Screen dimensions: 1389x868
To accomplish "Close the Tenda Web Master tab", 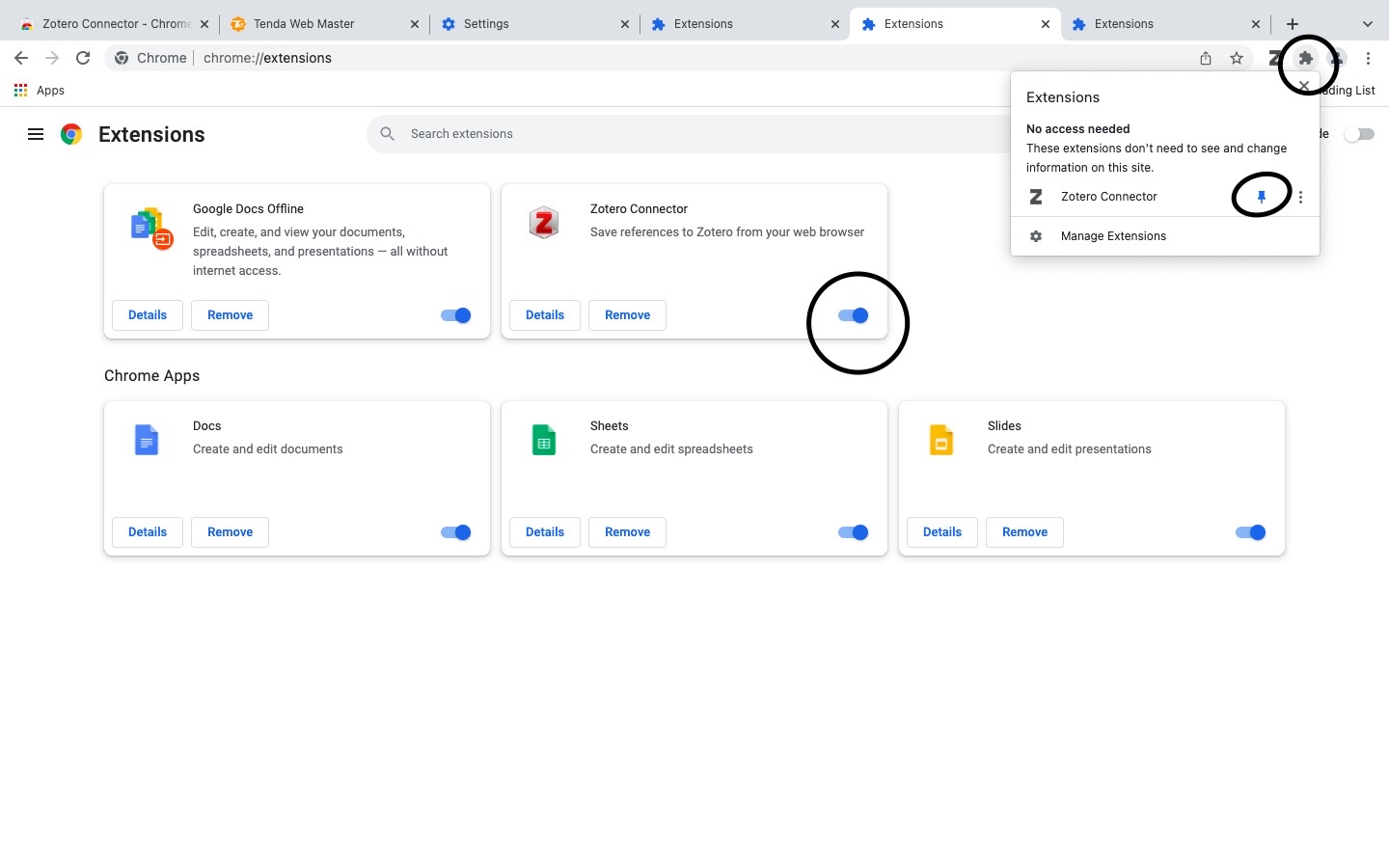I will [x=415, y=24].
